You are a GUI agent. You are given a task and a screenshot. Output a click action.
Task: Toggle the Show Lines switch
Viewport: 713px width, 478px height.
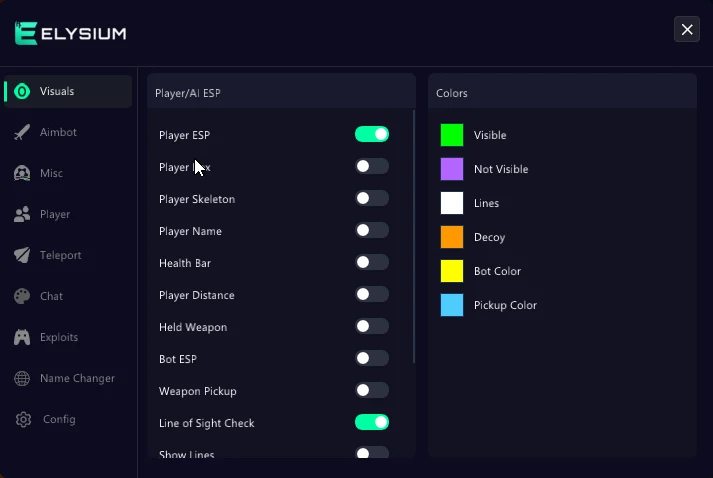tap(372, 453)
